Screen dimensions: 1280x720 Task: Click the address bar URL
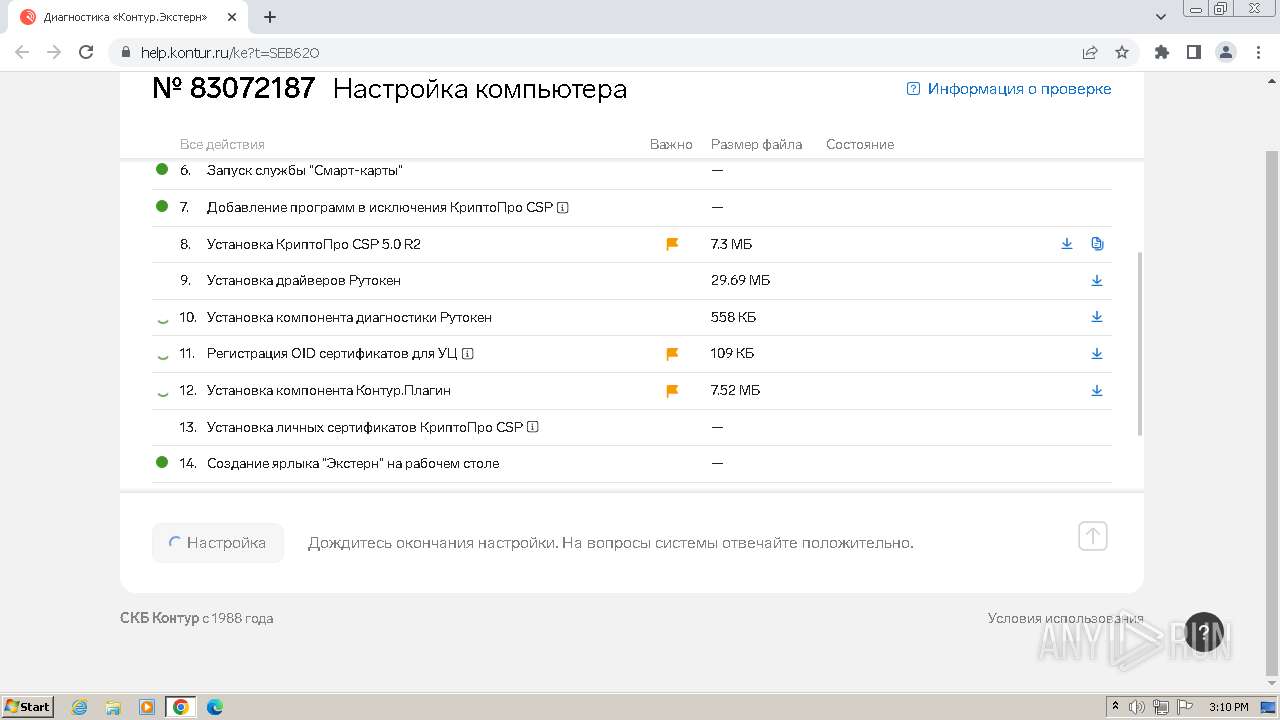click(x=230, y=53)
